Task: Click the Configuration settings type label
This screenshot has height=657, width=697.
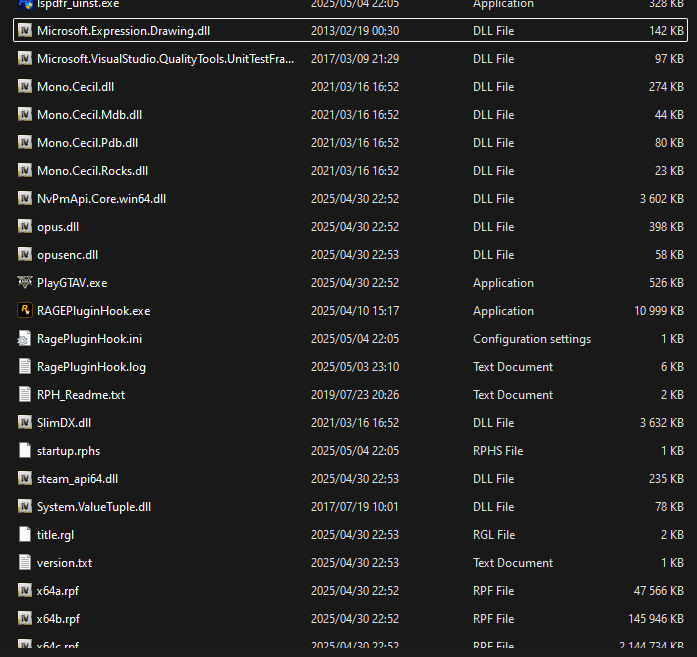Action: pos(532,339)
